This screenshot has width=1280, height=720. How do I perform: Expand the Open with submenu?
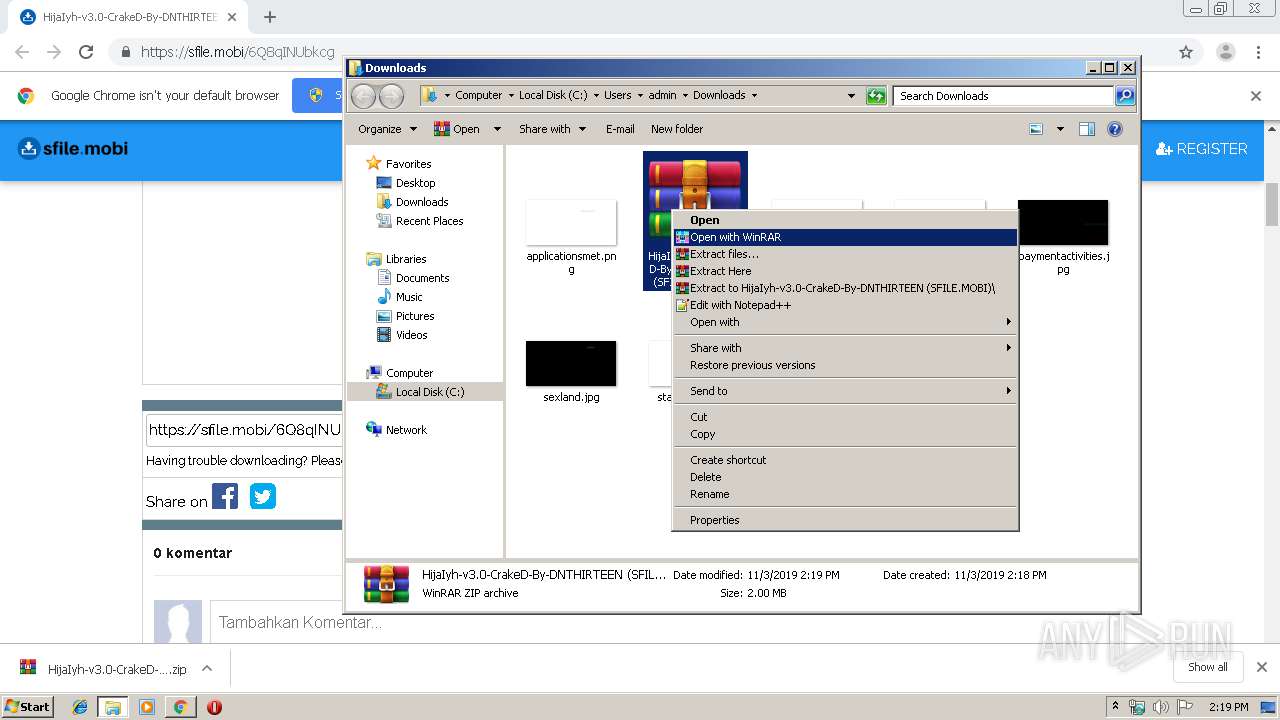pyautogui.click(x=845, y=322)
